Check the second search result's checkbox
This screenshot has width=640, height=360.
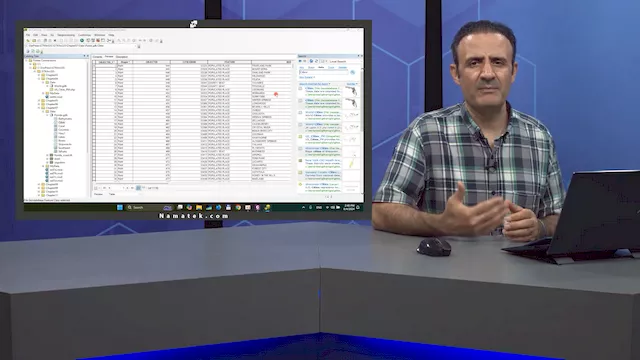point(300,100)
